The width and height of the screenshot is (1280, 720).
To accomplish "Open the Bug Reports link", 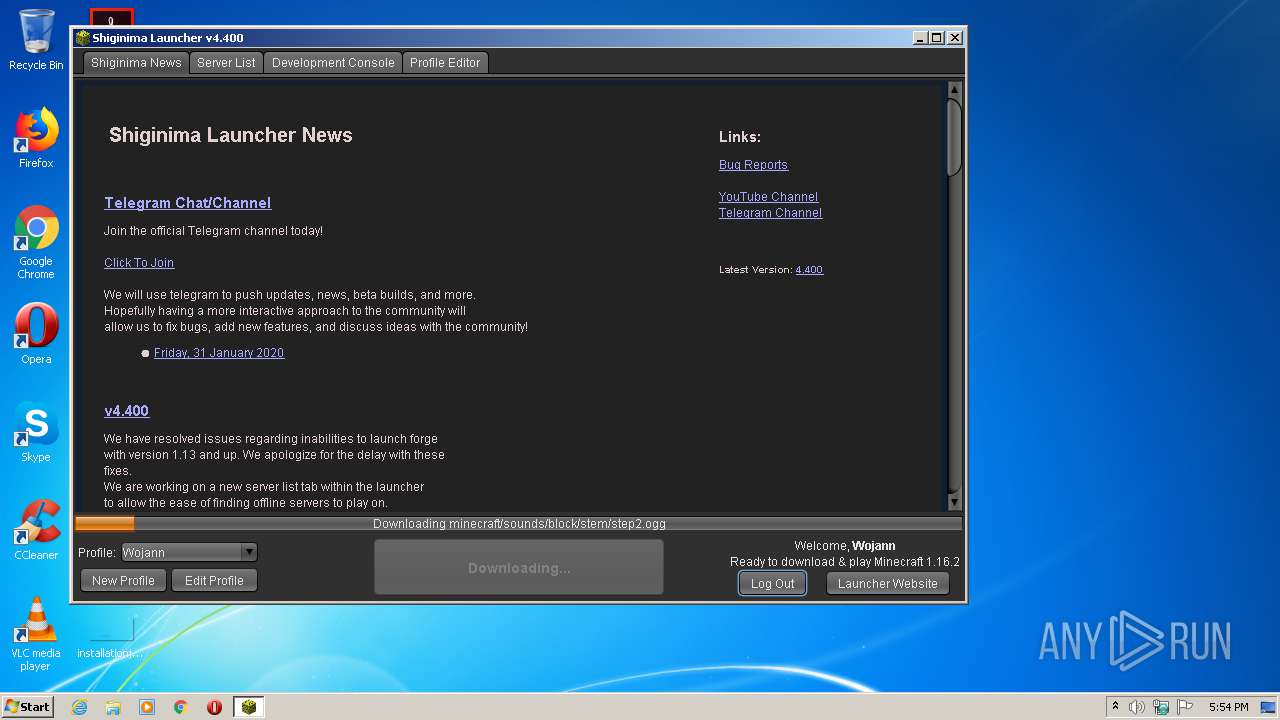I will coord(753,165).
